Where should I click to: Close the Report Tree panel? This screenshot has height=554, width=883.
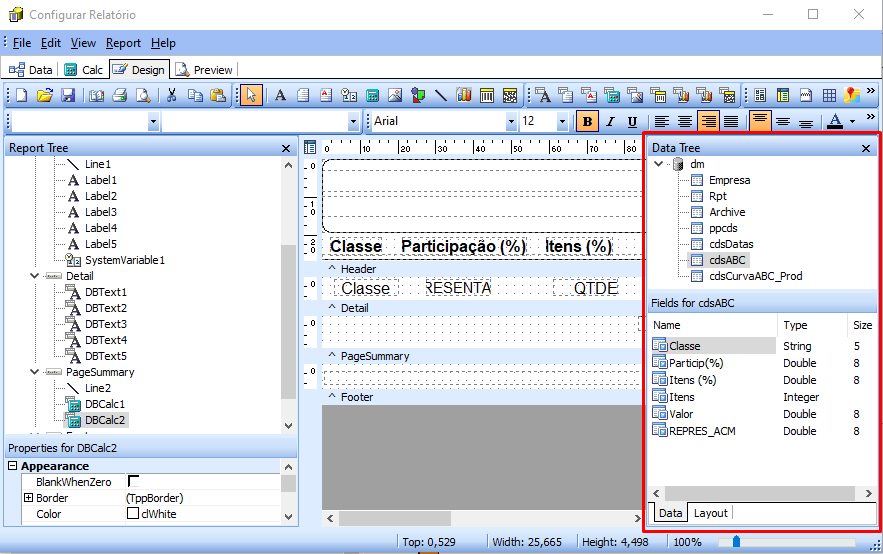click(x=285, y=148)
